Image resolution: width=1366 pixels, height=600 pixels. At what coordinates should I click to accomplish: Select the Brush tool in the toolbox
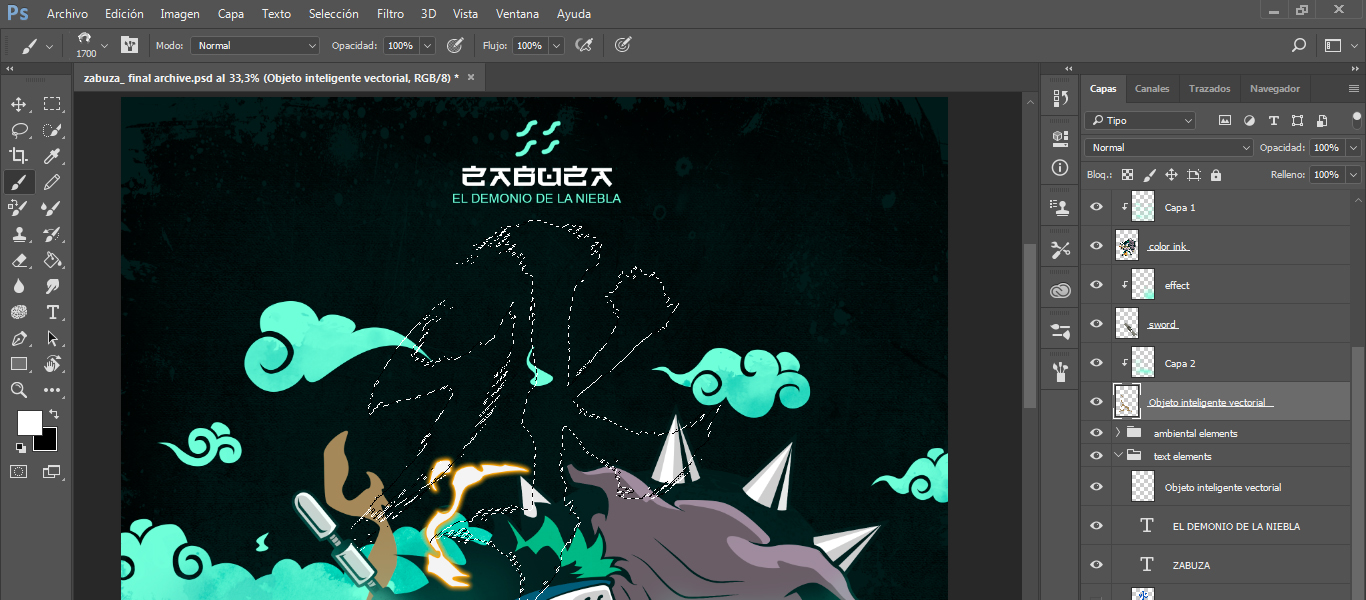19,182
